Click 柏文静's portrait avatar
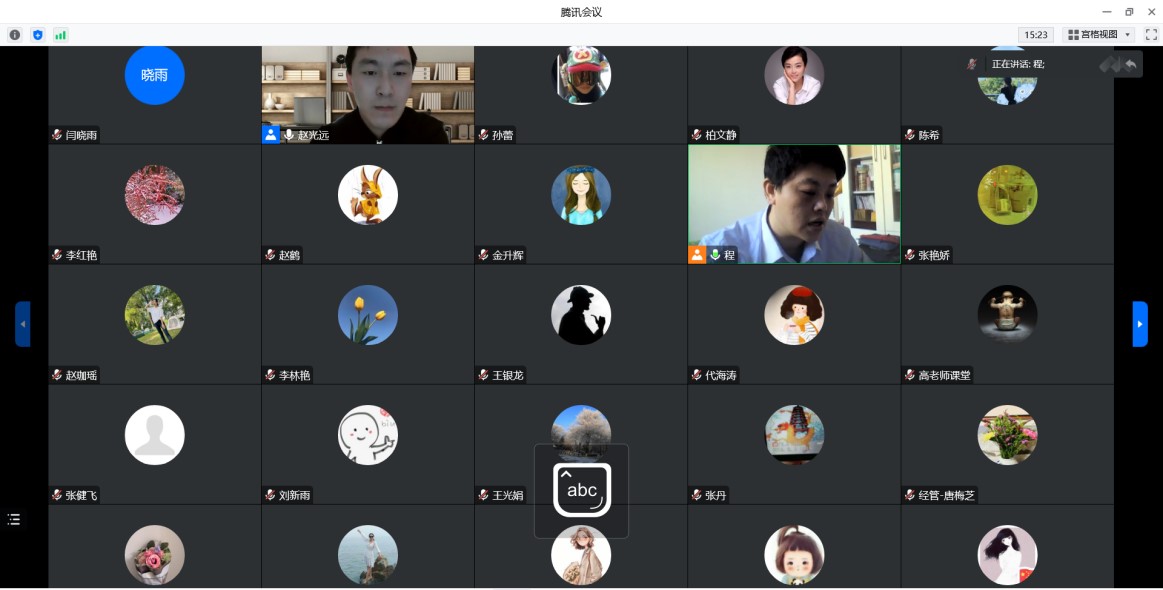1163x590 pixels. pyautogui.click(x=794, y=75)
